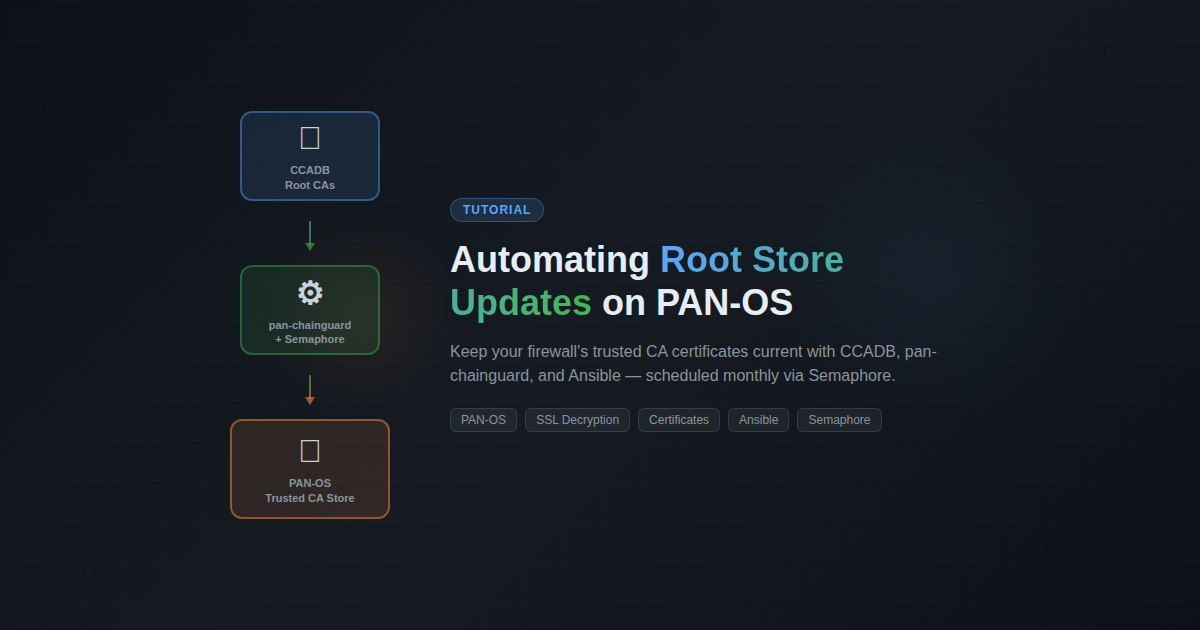Click the icon inside the CCADB box
Screen dimensions: 1200x630
310,138
